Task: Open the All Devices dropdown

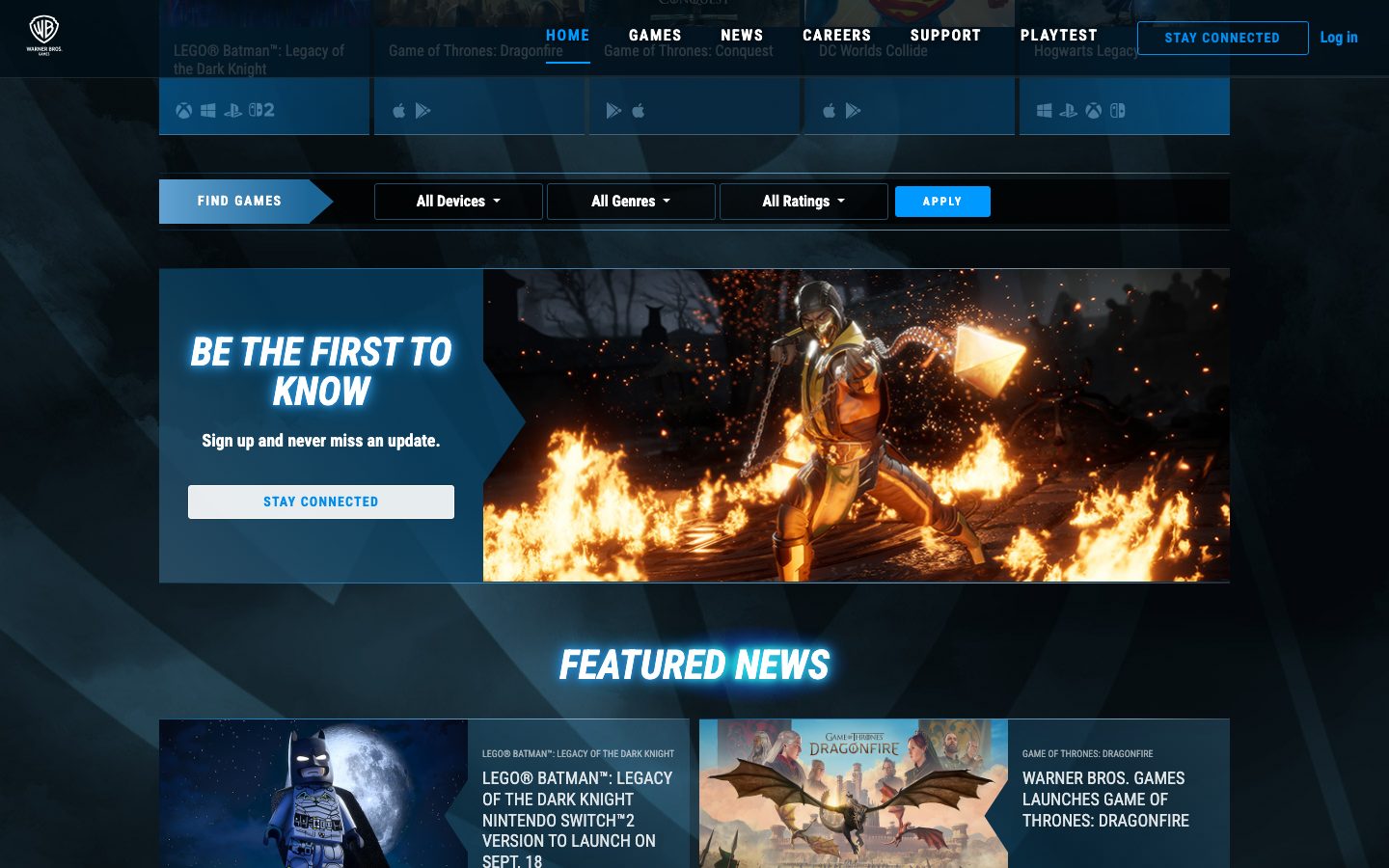Action: coord(458,202)
